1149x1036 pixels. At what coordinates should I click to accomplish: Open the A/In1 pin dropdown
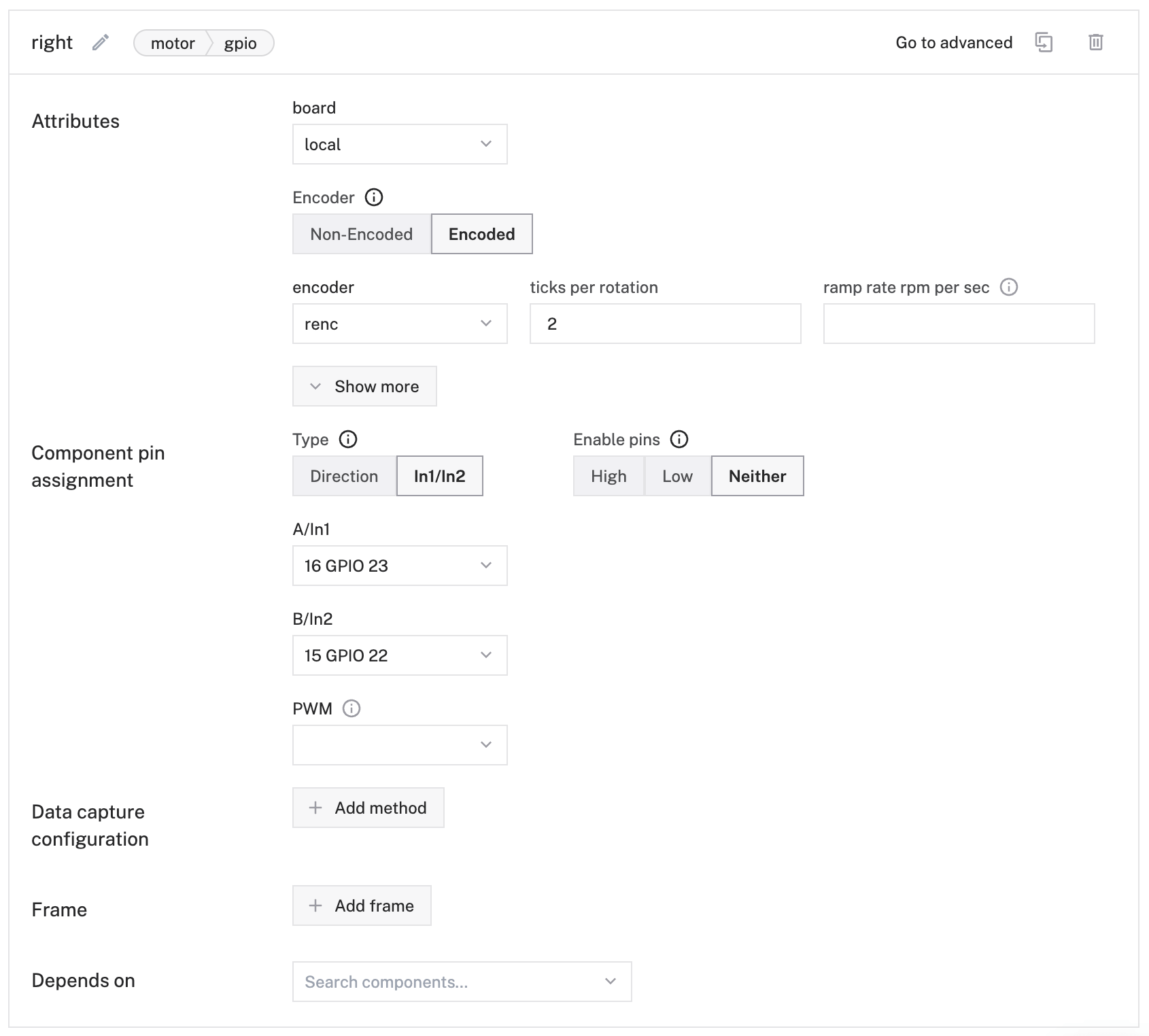[400, 566]
